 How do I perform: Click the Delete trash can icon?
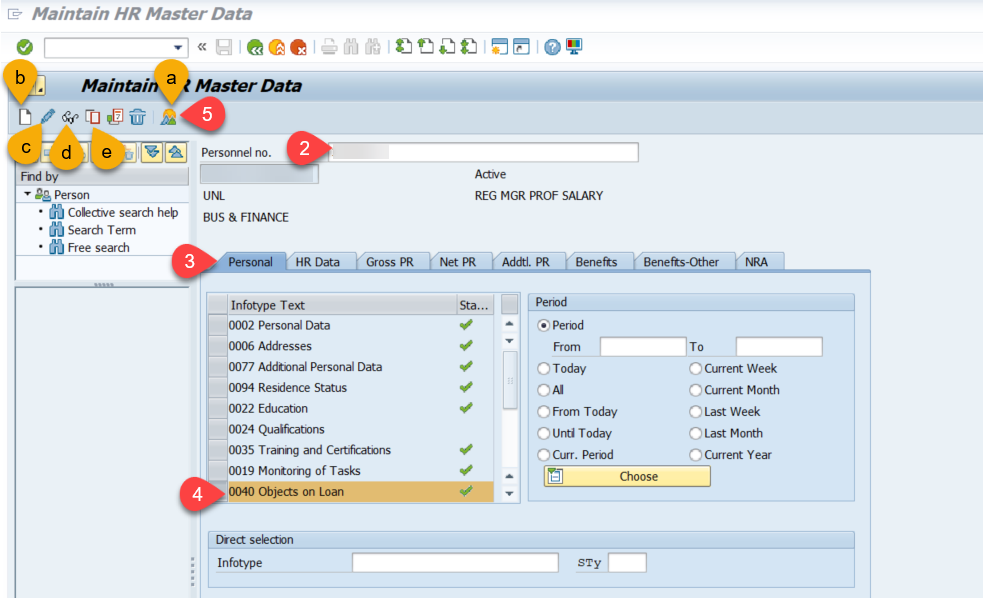click(x=137, y=117)
